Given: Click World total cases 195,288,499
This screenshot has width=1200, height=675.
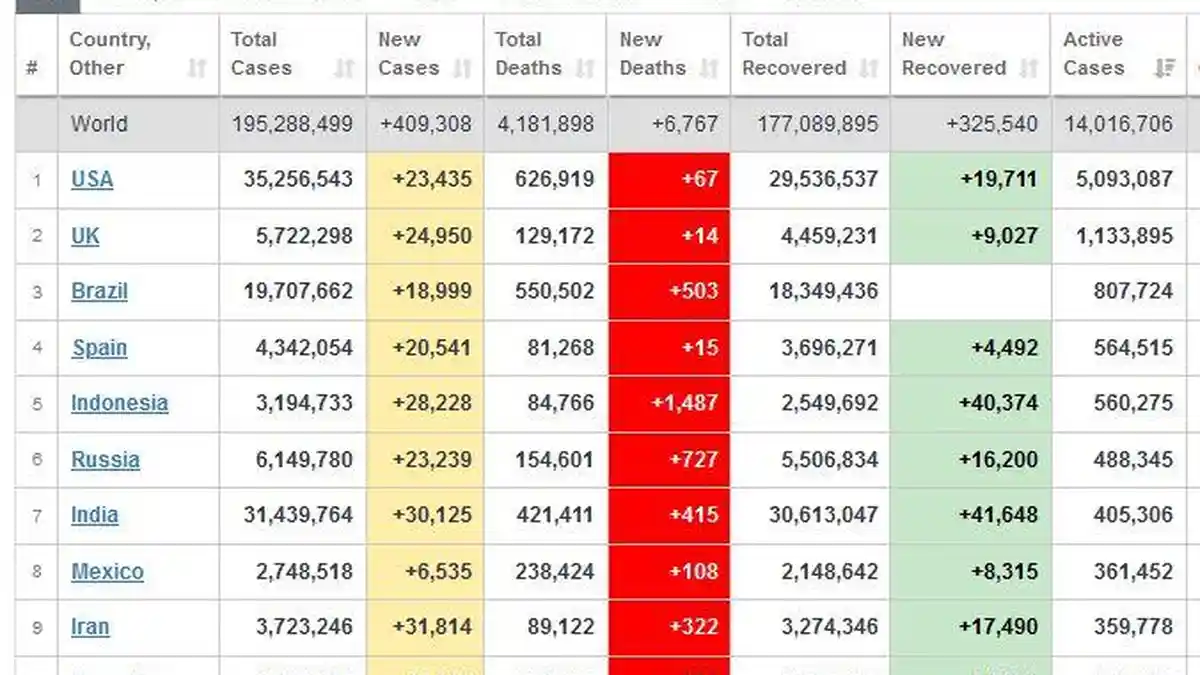Looking at the screenshot, I should tap(292, 124).
